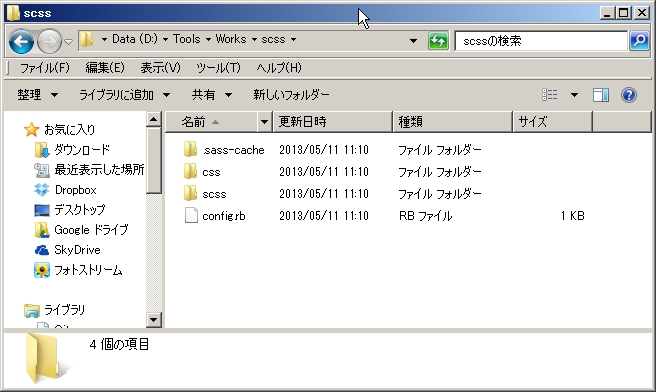Click the 新しいフォルダー button
656x392 pixels.
[291, 95]
